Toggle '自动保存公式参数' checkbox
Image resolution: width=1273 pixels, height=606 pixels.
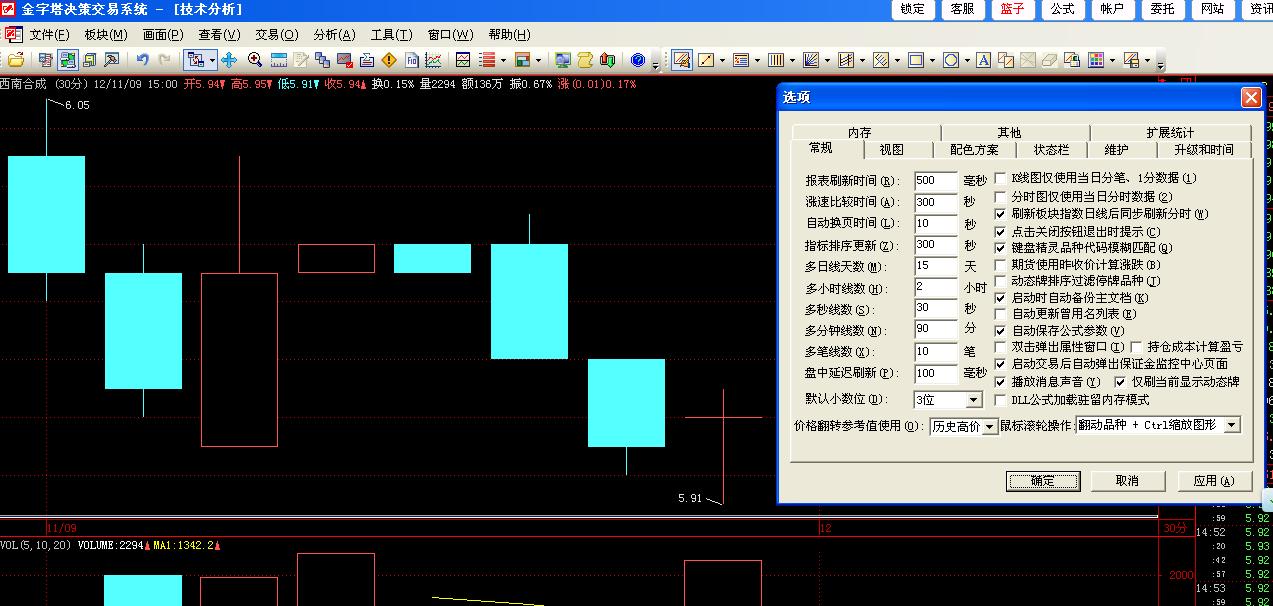click(1000, 331)
